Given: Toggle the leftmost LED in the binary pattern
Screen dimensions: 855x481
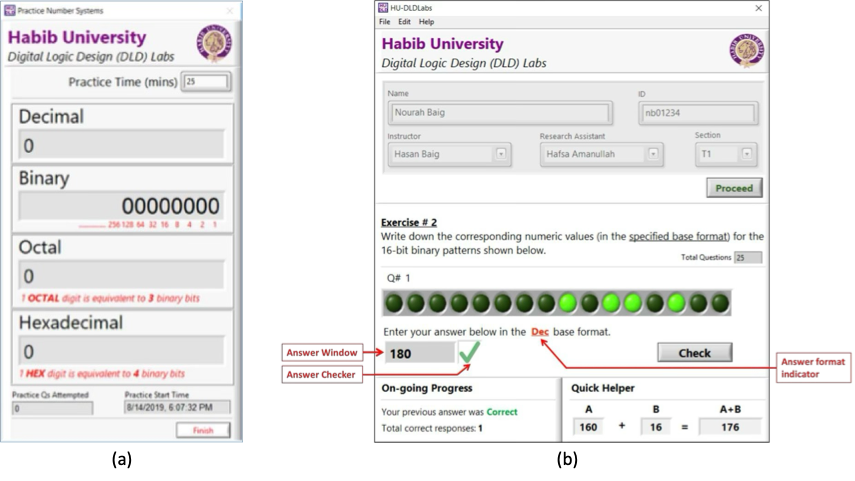Looking at the screenshot, I should pyautogui.click(x=394, y=302).
